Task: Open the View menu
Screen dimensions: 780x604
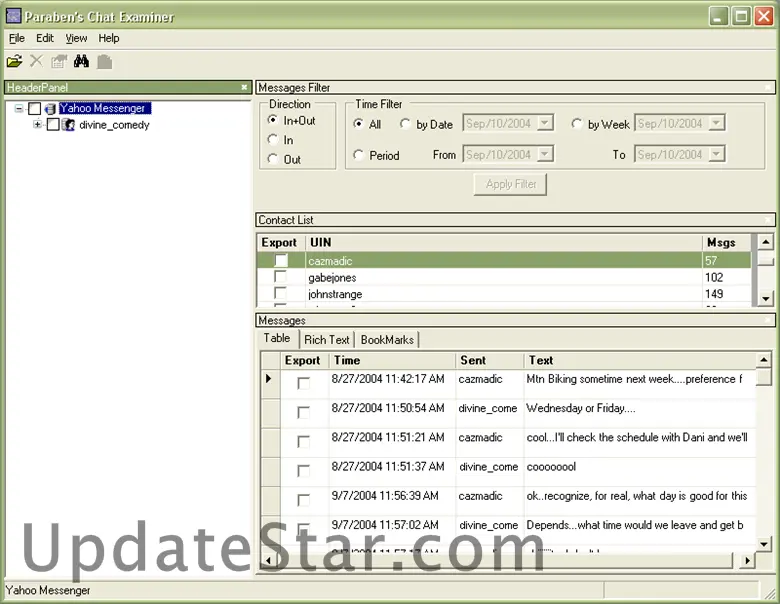Action: tap(76, 38)
